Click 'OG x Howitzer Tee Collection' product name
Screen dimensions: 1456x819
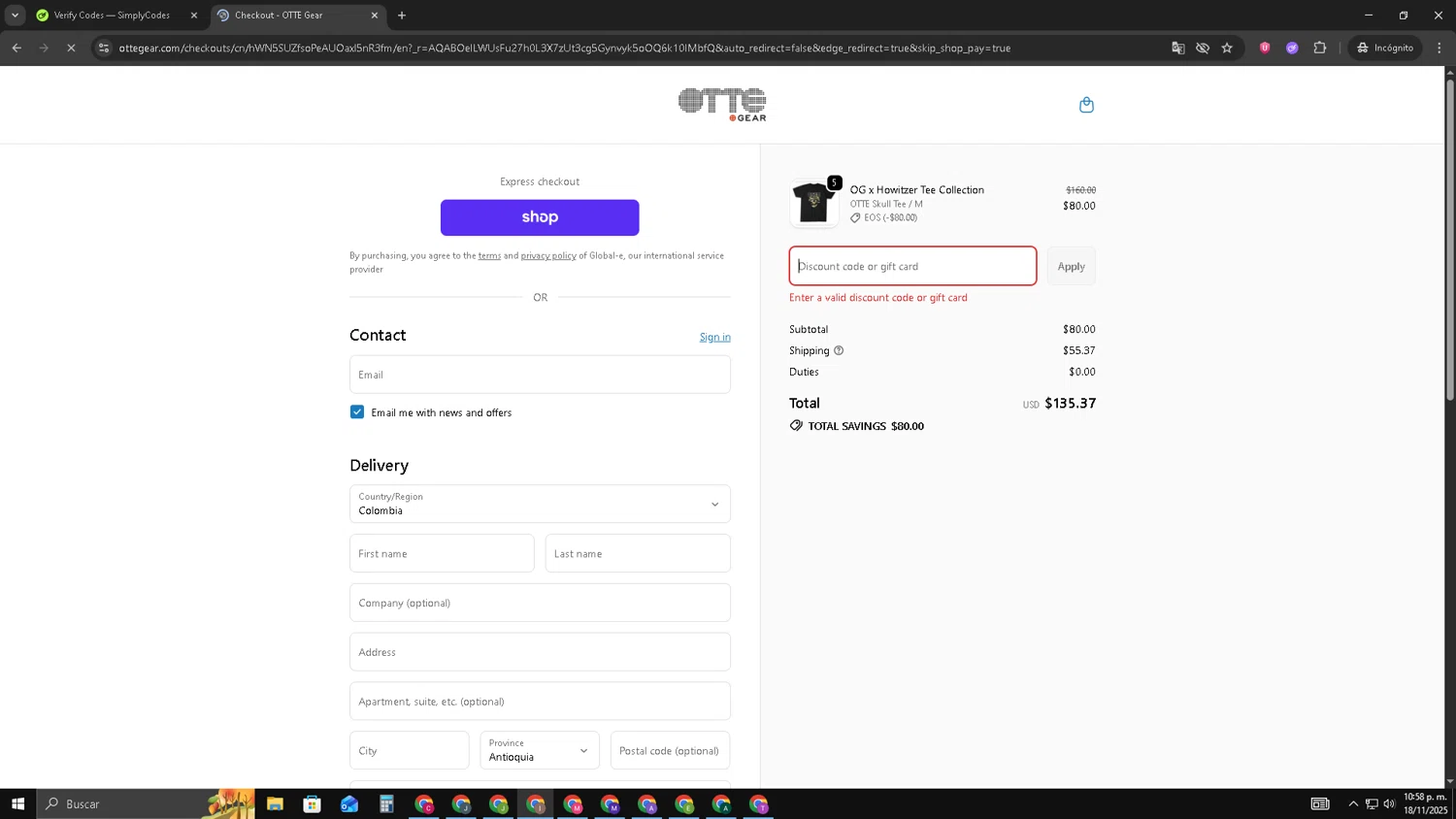917,190
